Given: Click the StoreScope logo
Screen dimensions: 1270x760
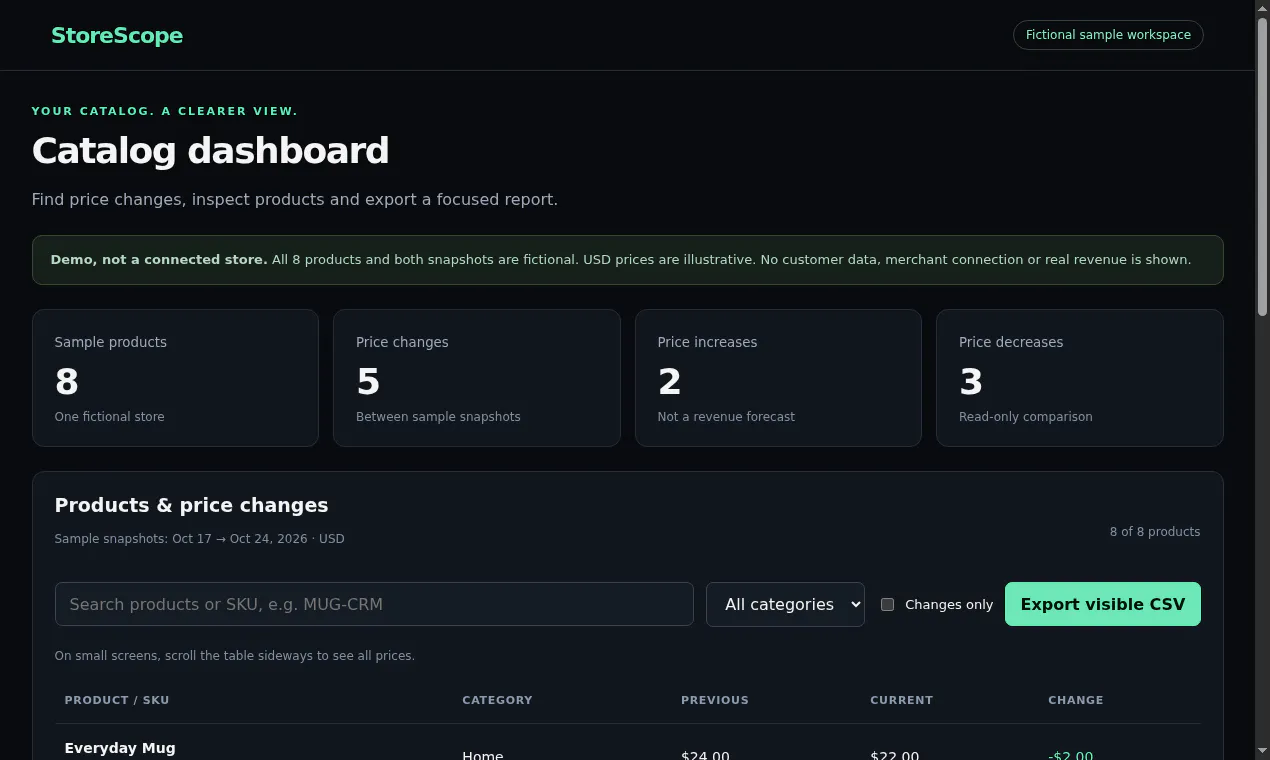Looking at the screenshot, I should (117, 36).
